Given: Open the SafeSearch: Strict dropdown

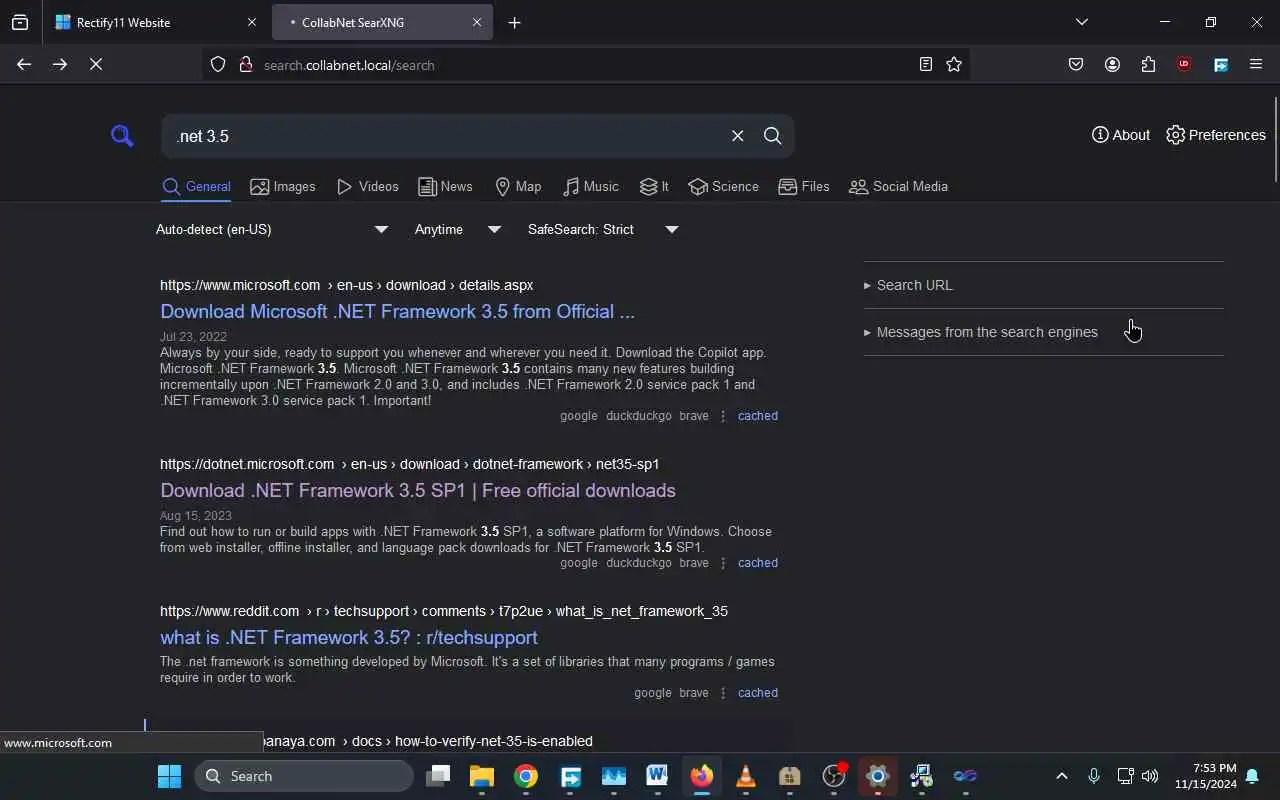Looking at the screenshot, I should (603, 229).
